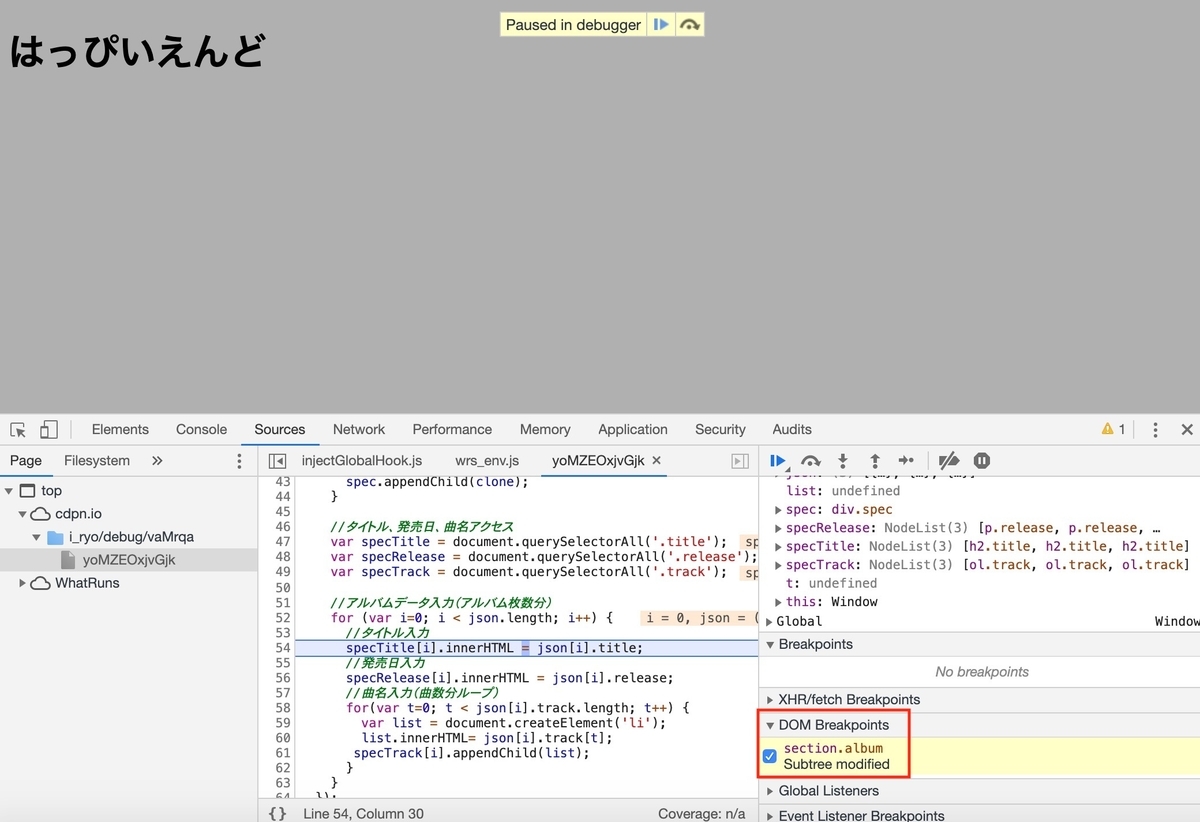Collapse the i_ryo/debug/vaMrqa folder
The image size is (1200, 822).
pyautogui.click(x=36, y=537)
